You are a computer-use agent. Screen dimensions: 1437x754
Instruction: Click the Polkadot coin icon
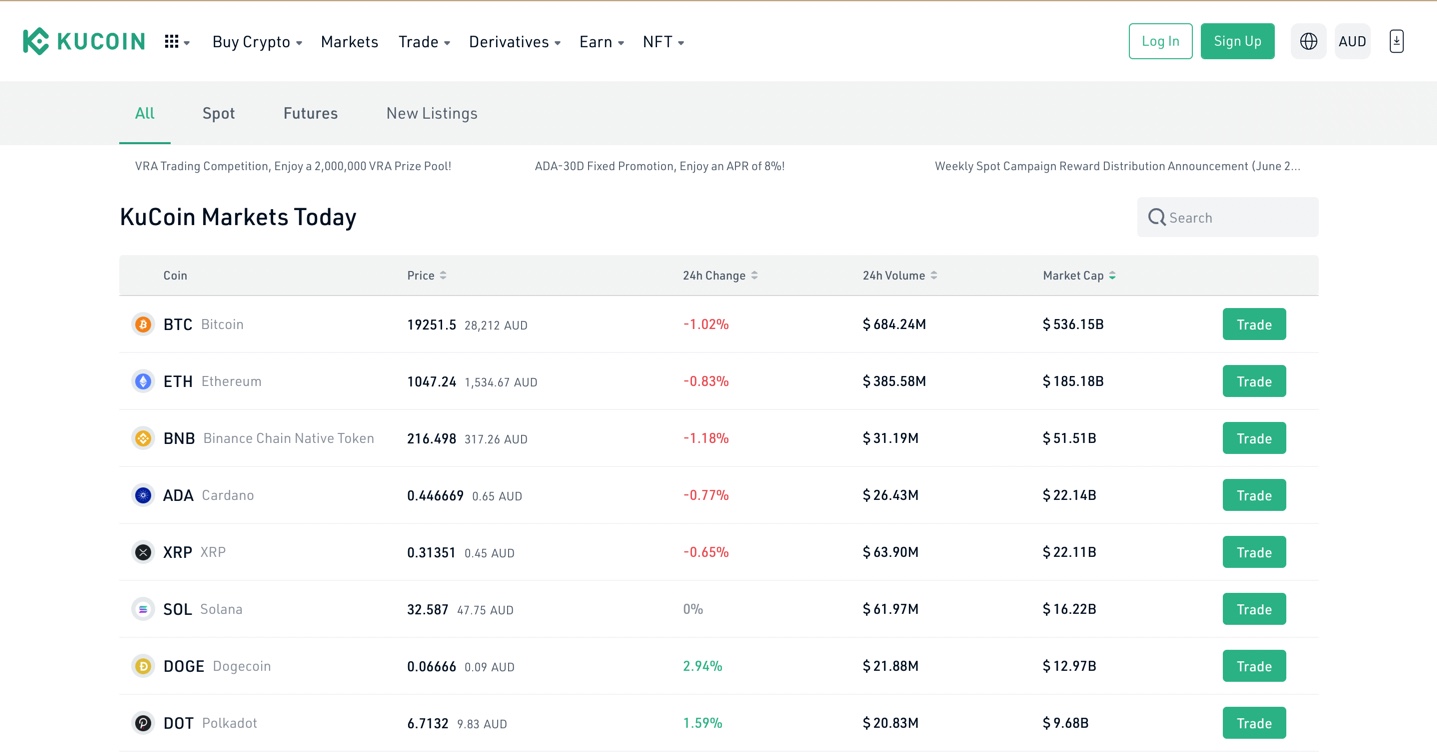[143, 723]
